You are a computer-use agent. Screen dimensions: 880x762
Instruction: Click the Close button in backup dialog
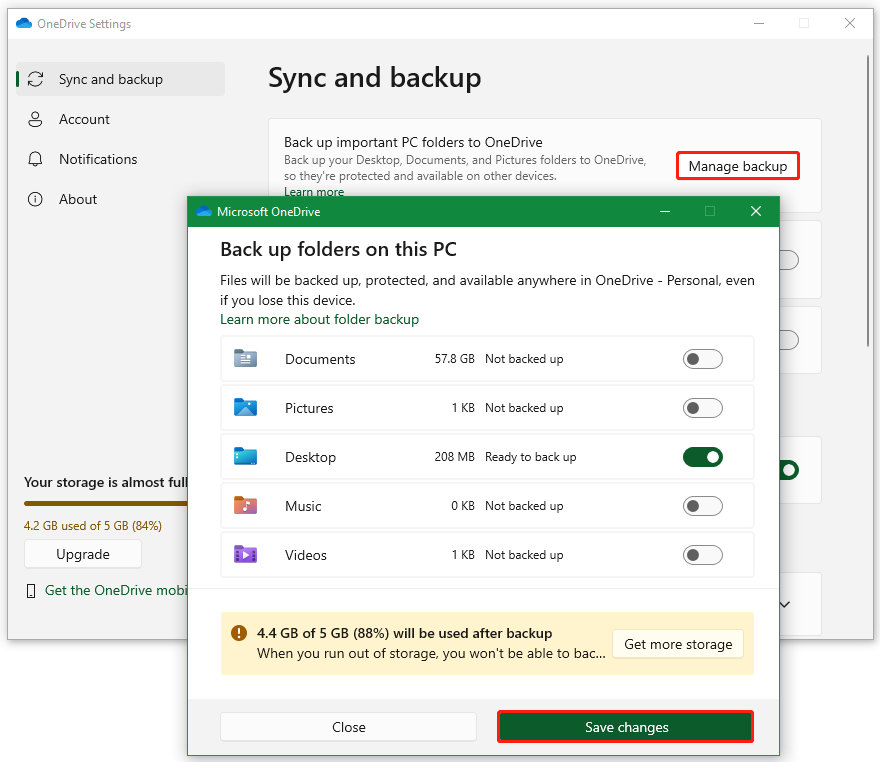pos(349,727)
